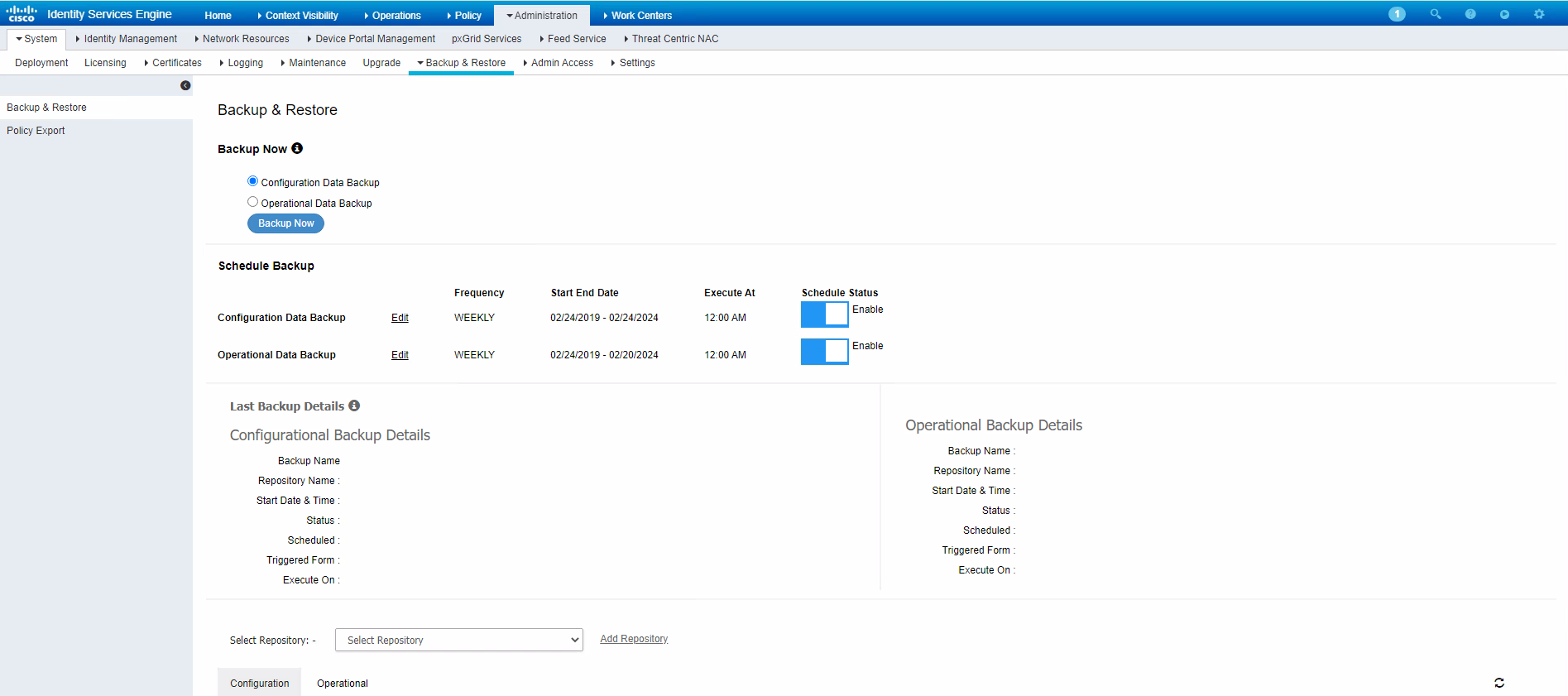
Task: Edit the Operational Data Backup schedule
Action: 400,355
